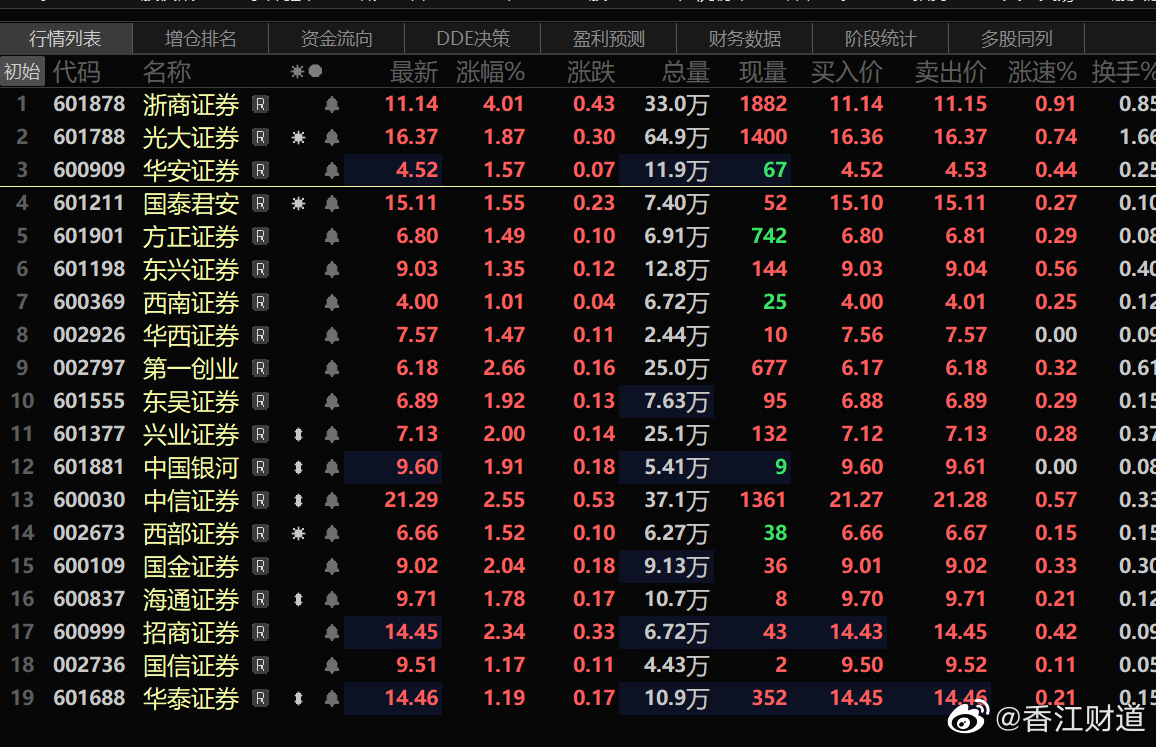
Task: Select stock code 002926
Action: pyautogui.click(x=89, y=335)
